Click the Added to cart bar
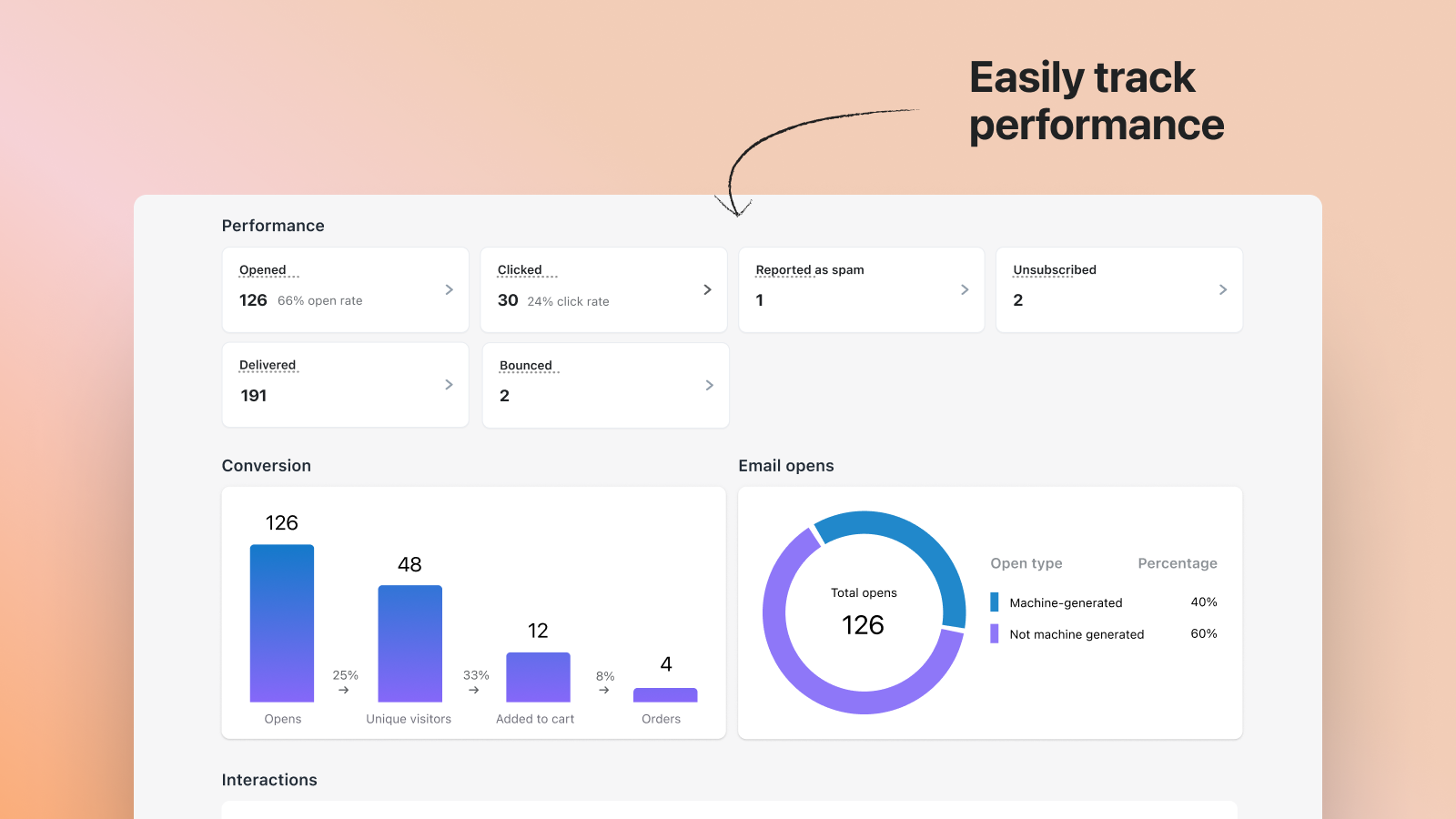1456x819 pixels. pos(538,677)
